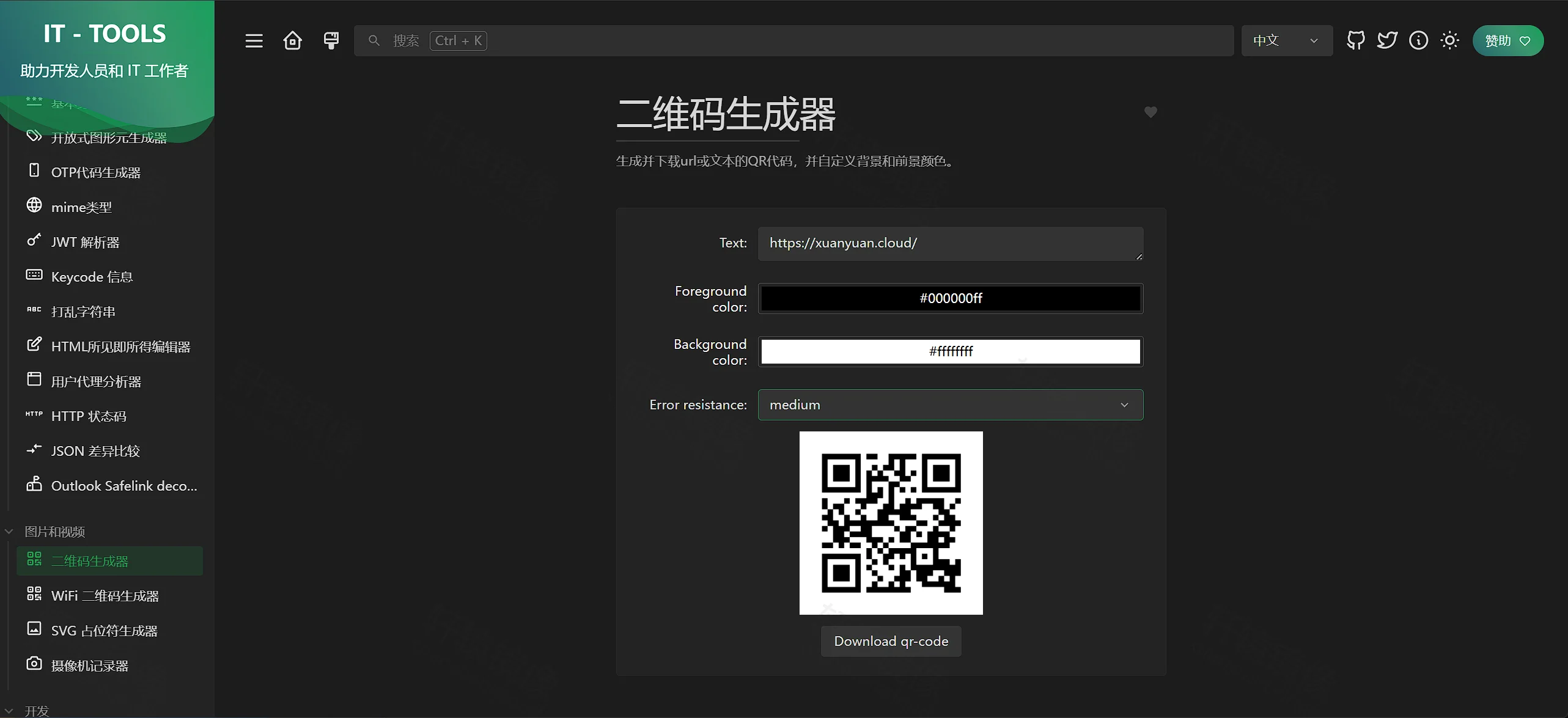
Task: Toggle the sidebar hamburger menu
Action: point(254,41)
